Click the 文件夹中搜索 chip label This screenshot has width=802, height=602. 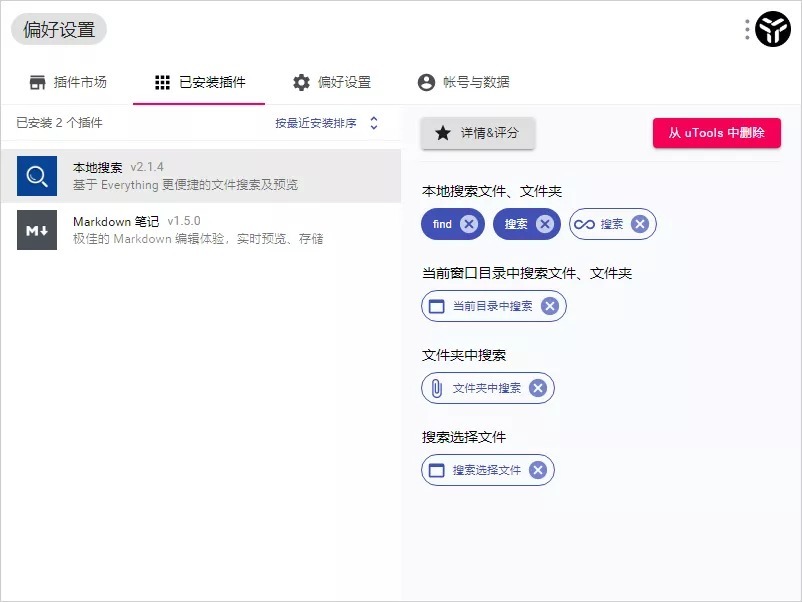(486, 388)
